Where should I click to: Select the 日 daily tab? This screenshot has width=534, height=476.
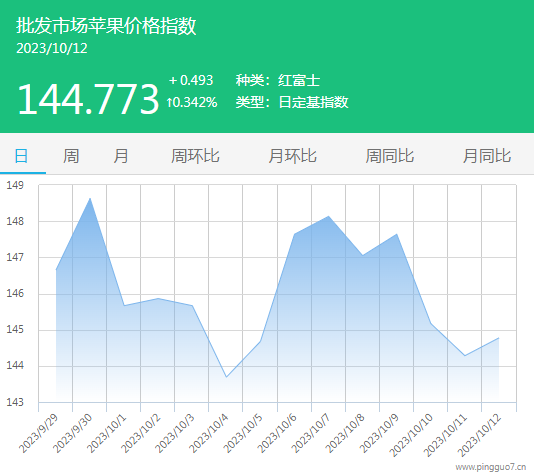pyautogui.click(x=21, y=156)
